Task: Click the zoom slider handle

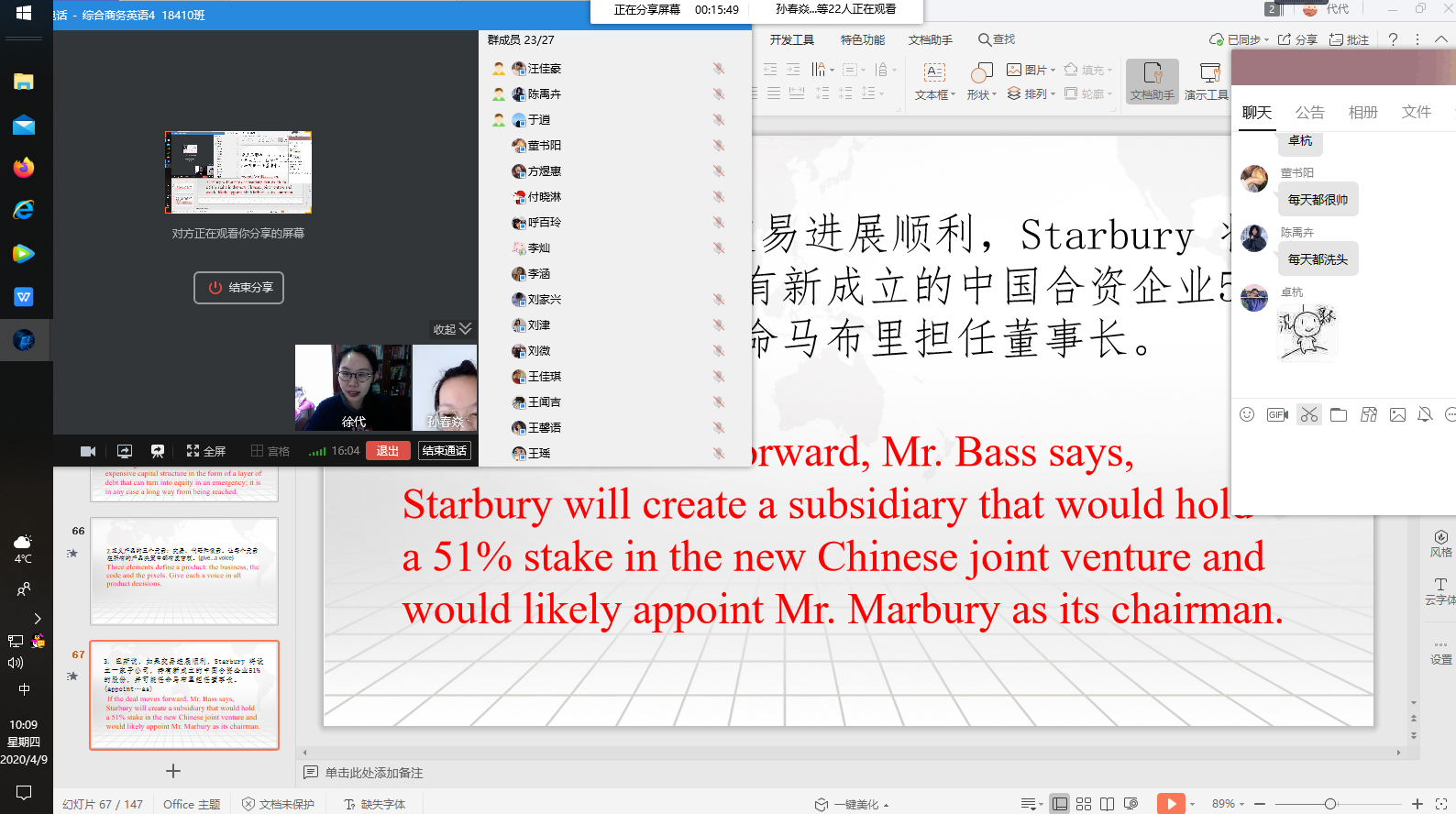Action: tap(1330, 804)
